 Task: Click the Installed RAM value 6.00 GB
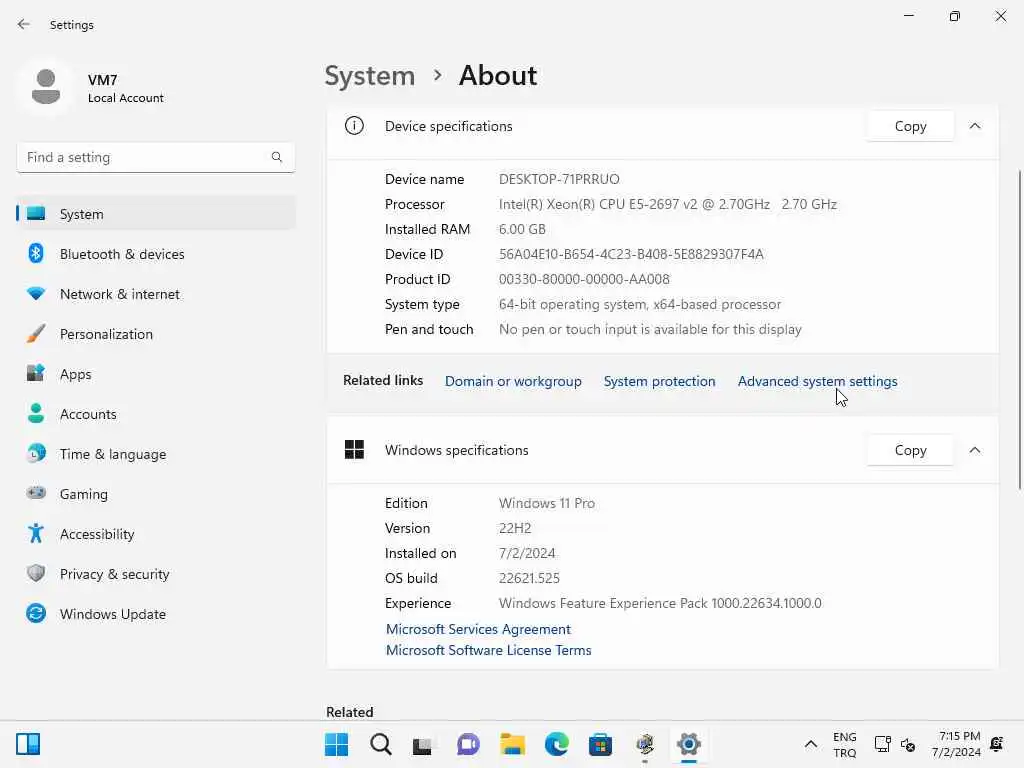[522, 229]
